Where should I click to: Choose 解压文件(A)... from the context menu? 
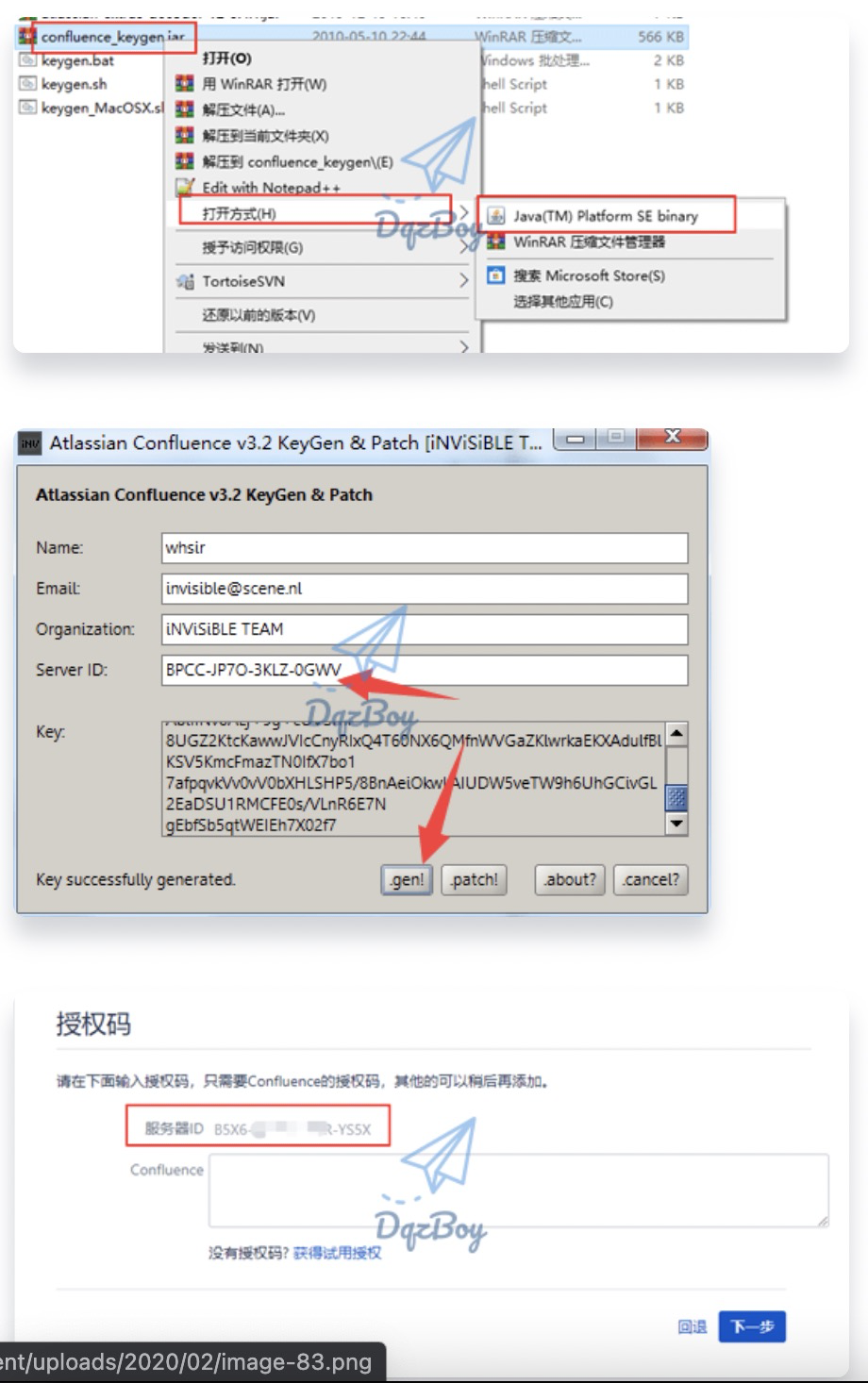pyautogui.click(x=243, y=109)
